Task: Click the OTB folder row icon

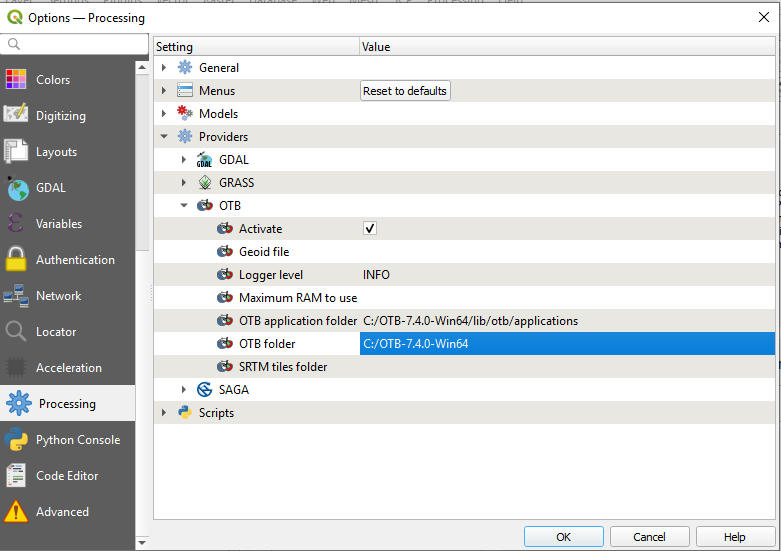Action: click(225, 343)
